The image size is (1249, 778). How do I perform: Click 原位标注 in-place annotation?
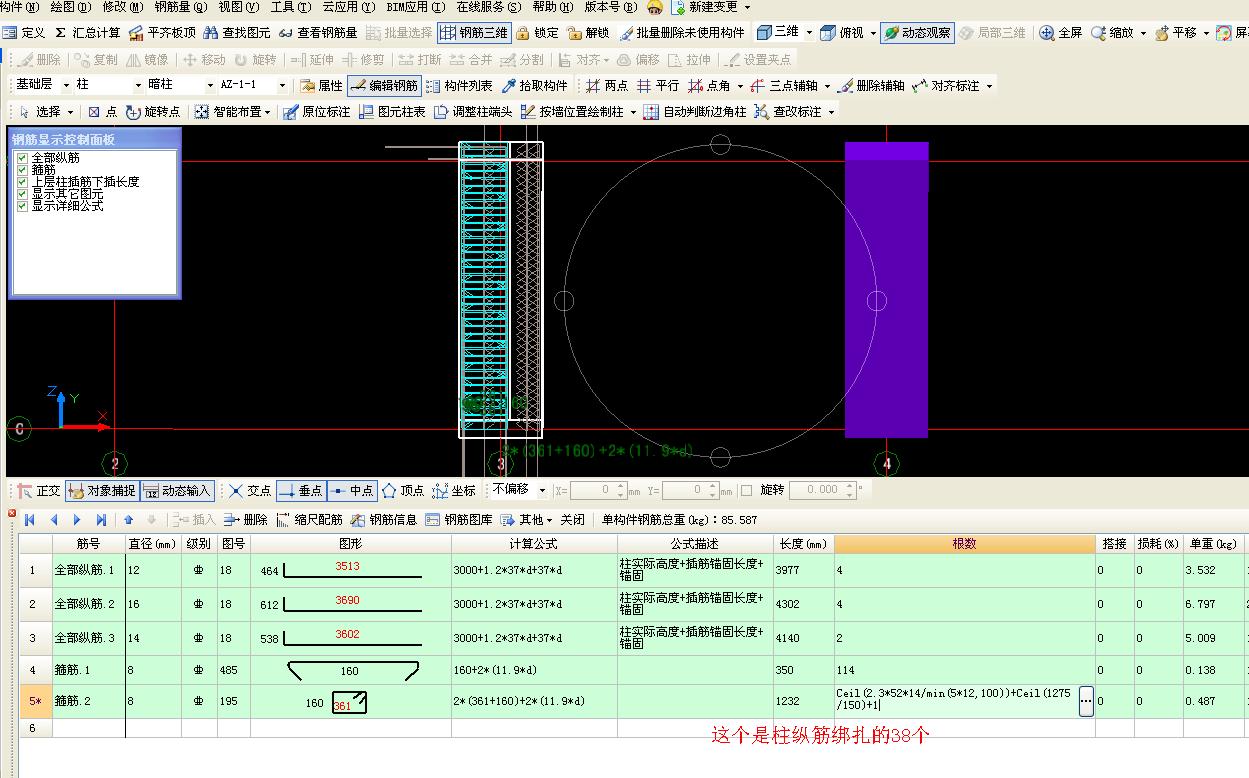pyautogui.click(x=316, y=112)
